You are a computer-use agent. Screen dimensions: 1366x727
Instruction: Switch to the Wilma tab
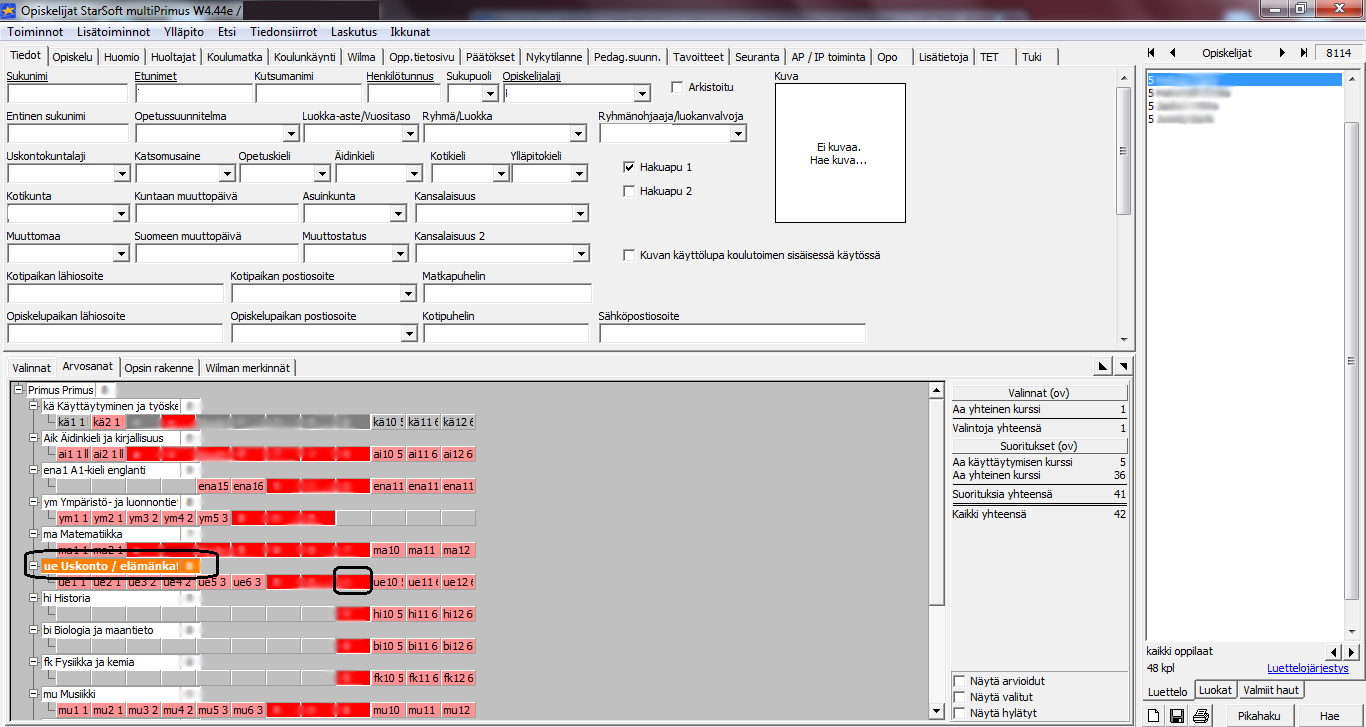click(x=361, y=57)
